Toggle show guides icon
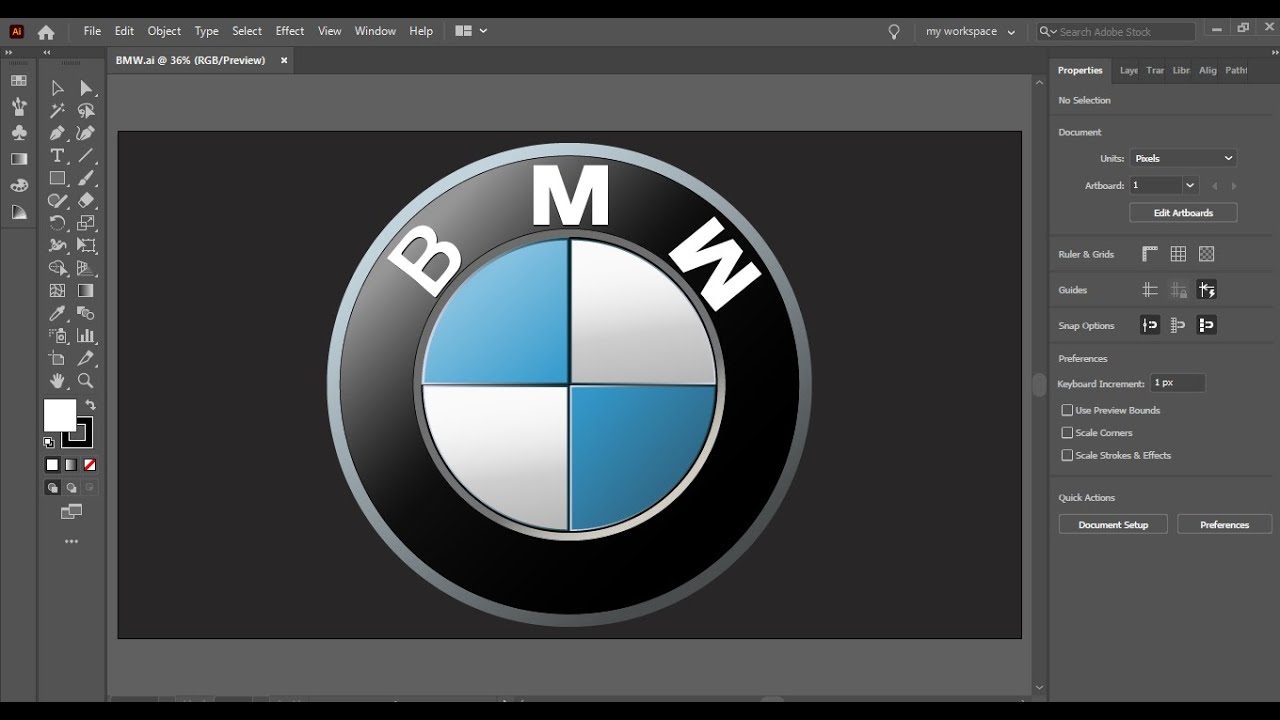This screenshot has height=720, width=1280. point(1150,290)
